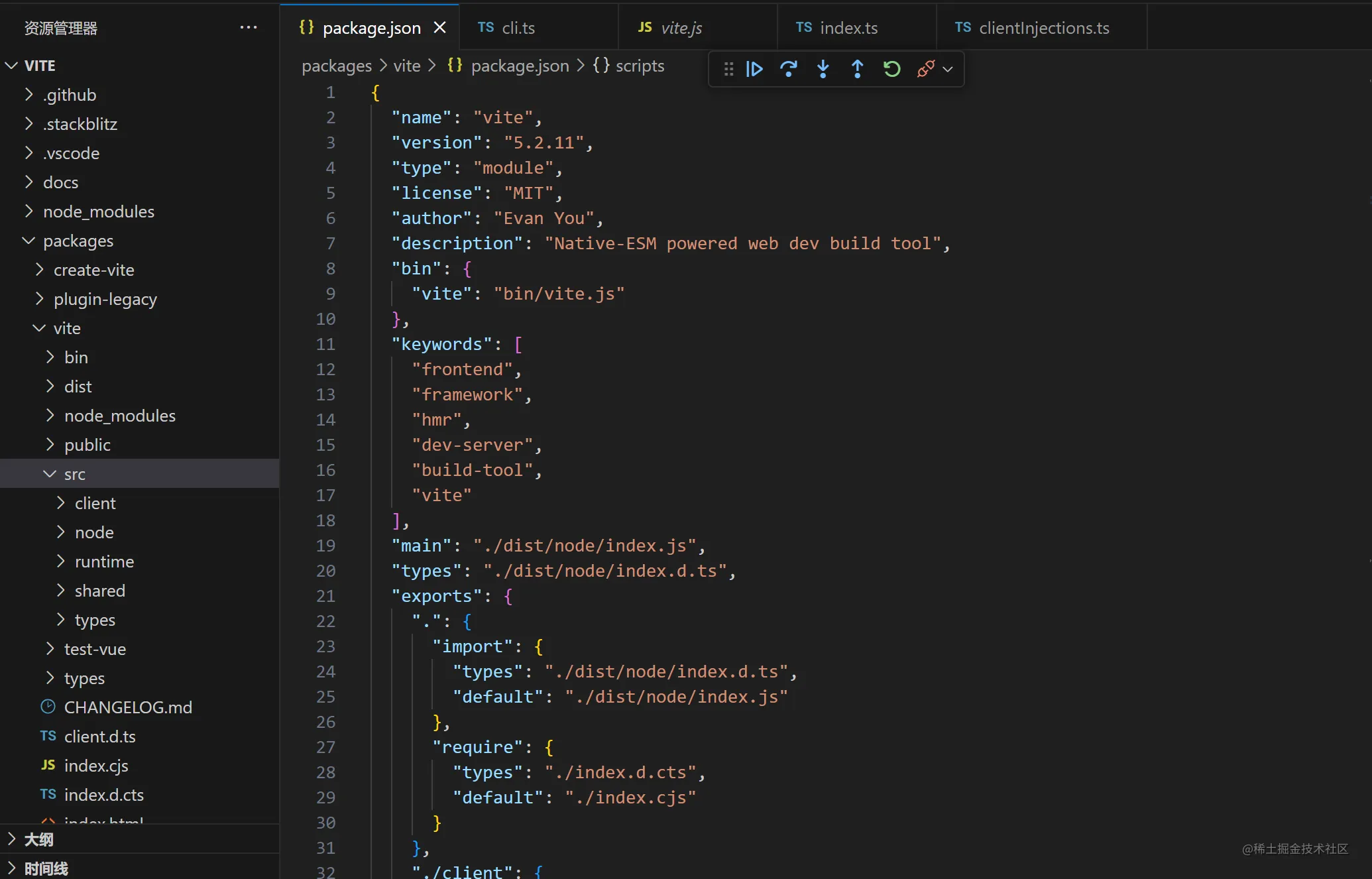Screen dimensions: 1372x879
Task: Expand the test-vue folder
Action: coord(140,649)
